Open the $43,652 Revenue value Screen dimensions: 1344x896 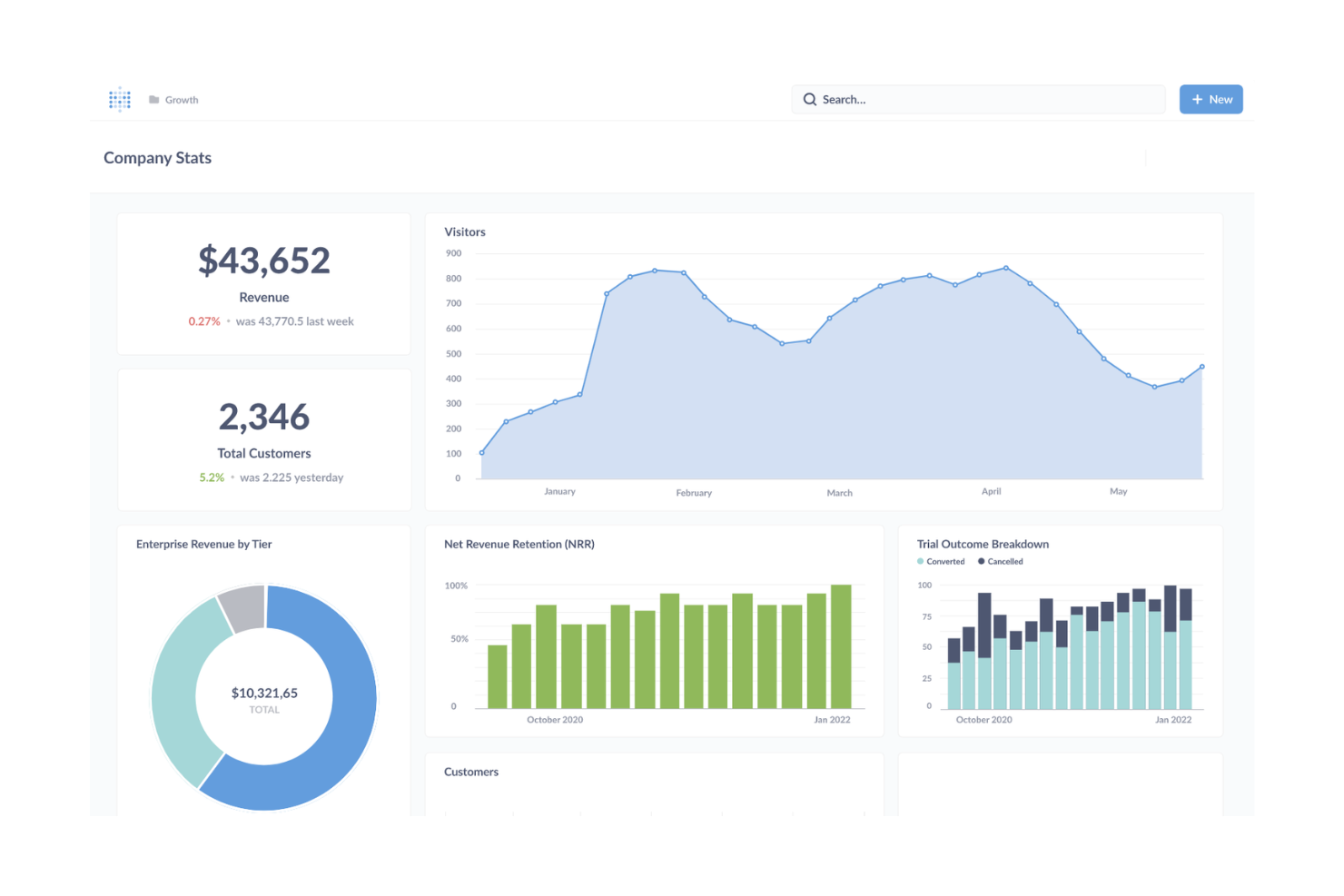264,261
